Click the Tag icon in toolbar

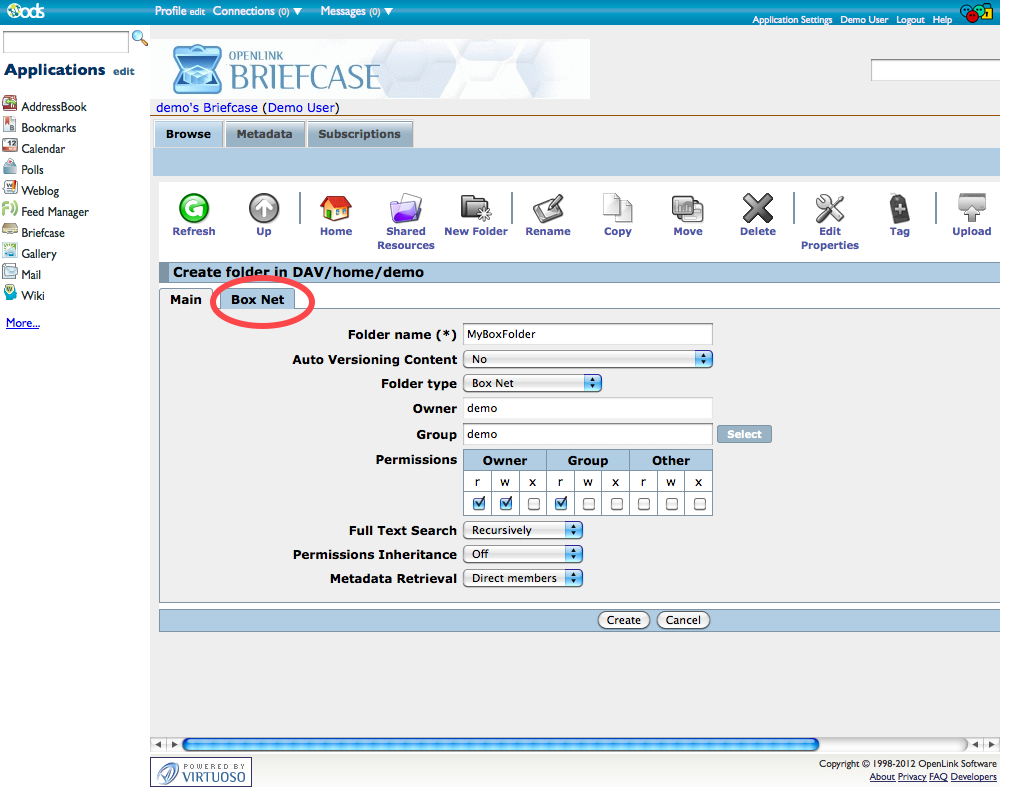(899, 208)
